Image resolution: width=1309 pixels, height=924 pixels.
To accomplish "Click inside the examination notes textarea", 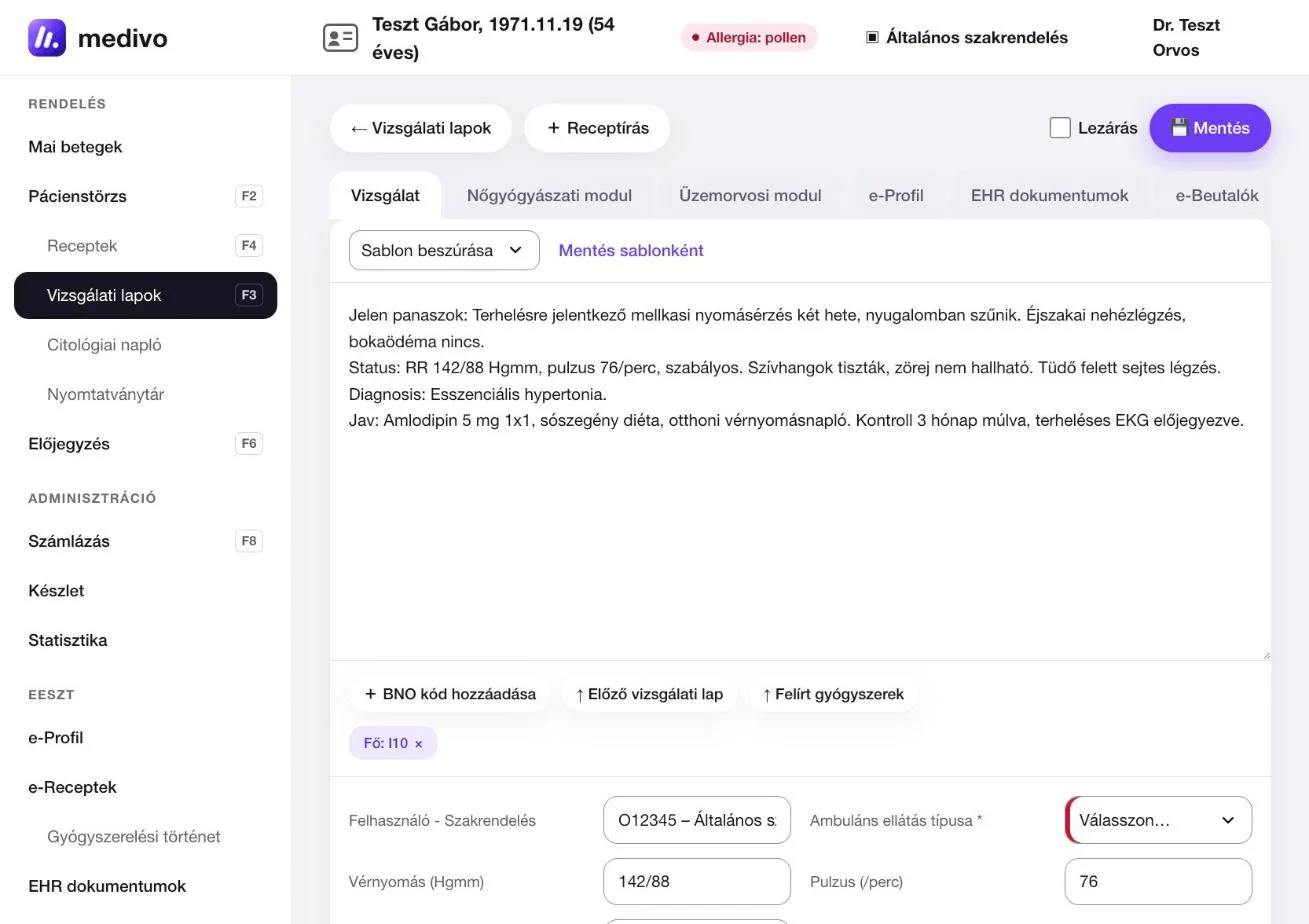I will pyautogui.click(x=800, y=471).
